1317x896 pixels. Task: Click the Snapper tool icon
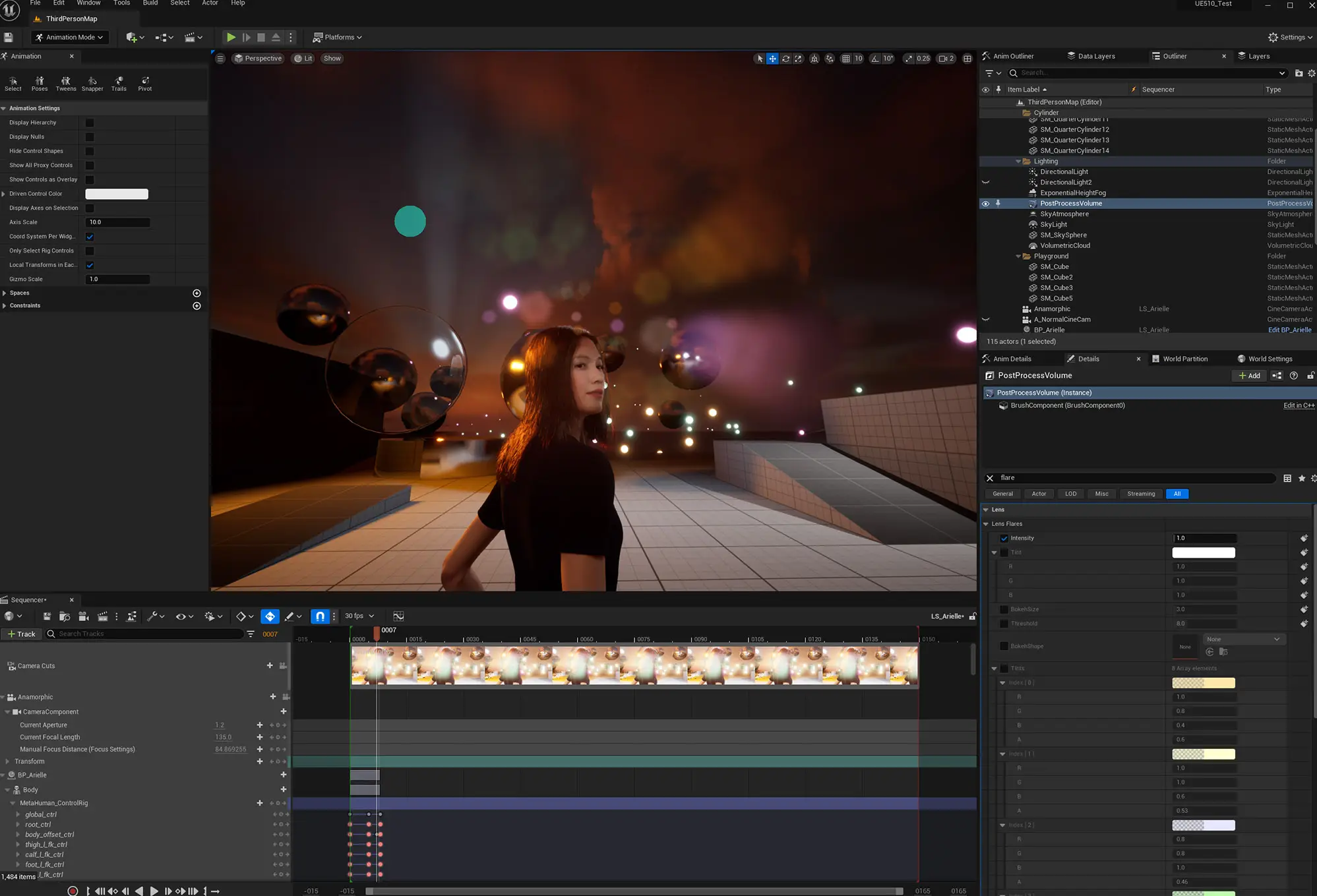click(x=92, y=83)
